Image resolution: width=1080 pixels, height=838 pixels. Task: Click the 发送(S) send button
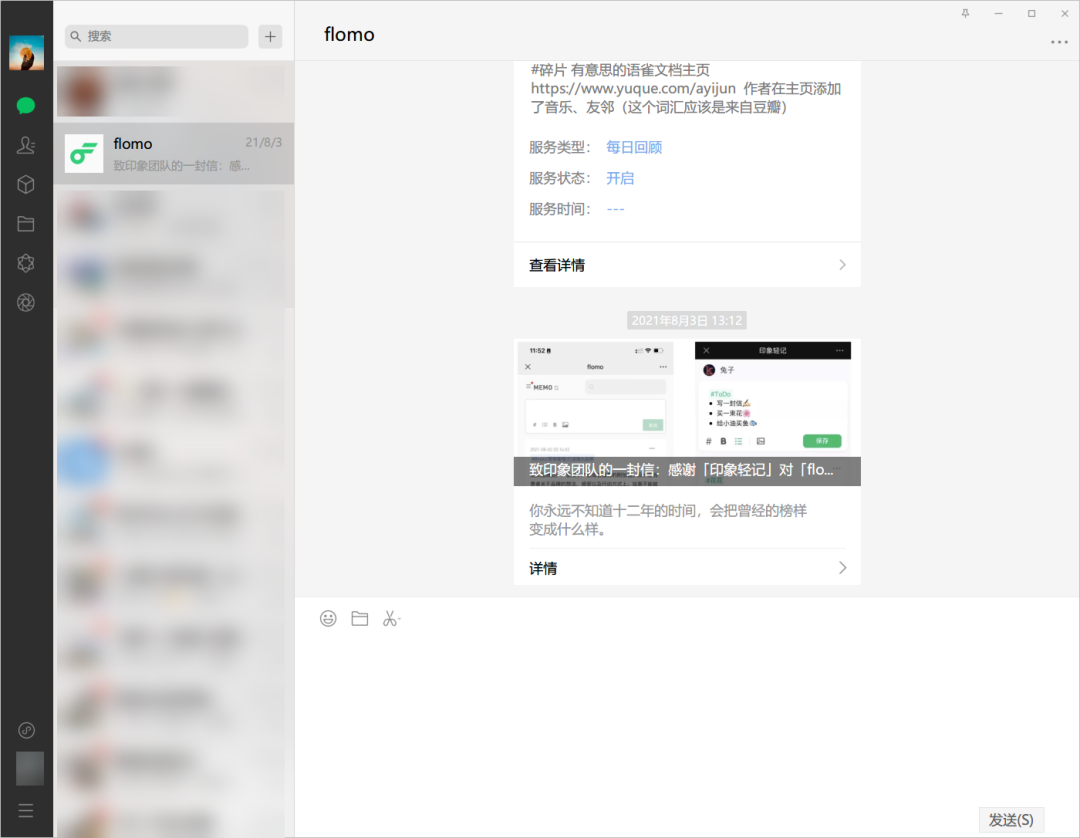[1011, 818]
